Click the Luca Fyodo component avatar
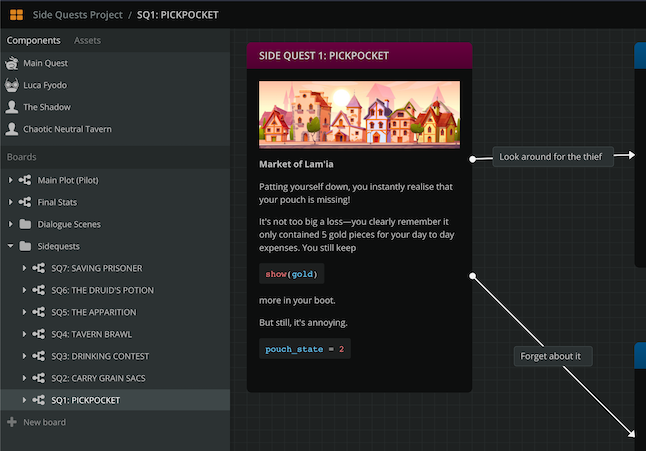Image resolution: width=646 pixels, height=451 pixels. click(12, 85)
